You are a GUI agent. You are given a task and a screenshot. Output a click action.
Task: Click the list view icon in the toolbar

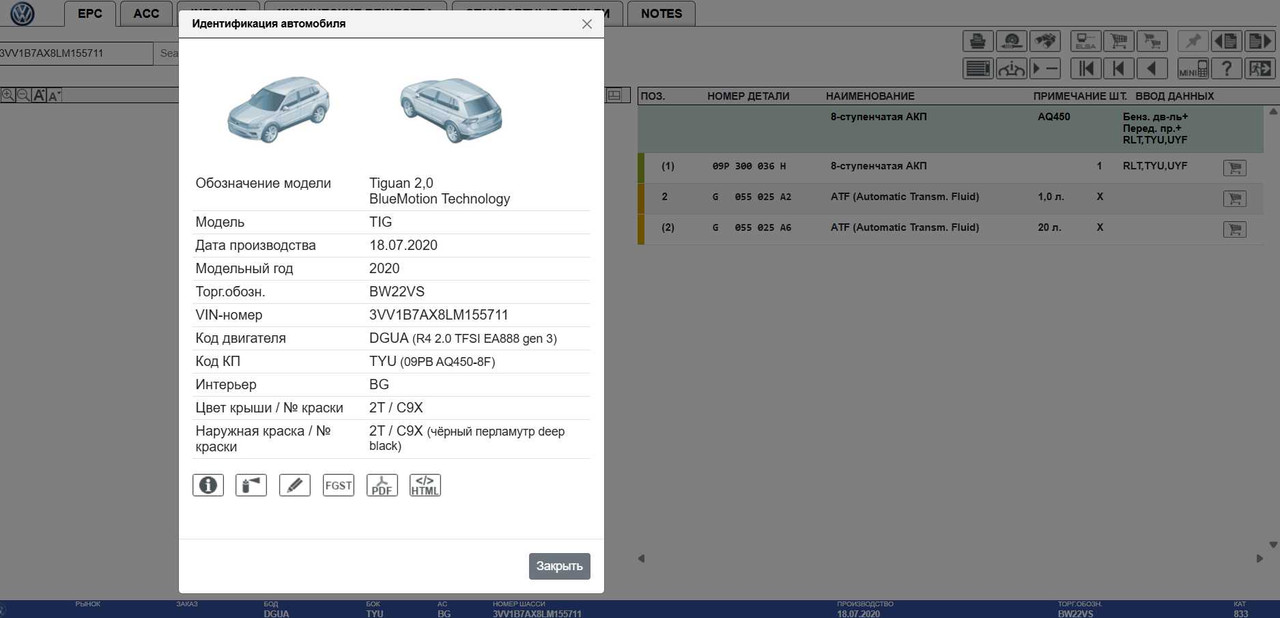point(978,68)
